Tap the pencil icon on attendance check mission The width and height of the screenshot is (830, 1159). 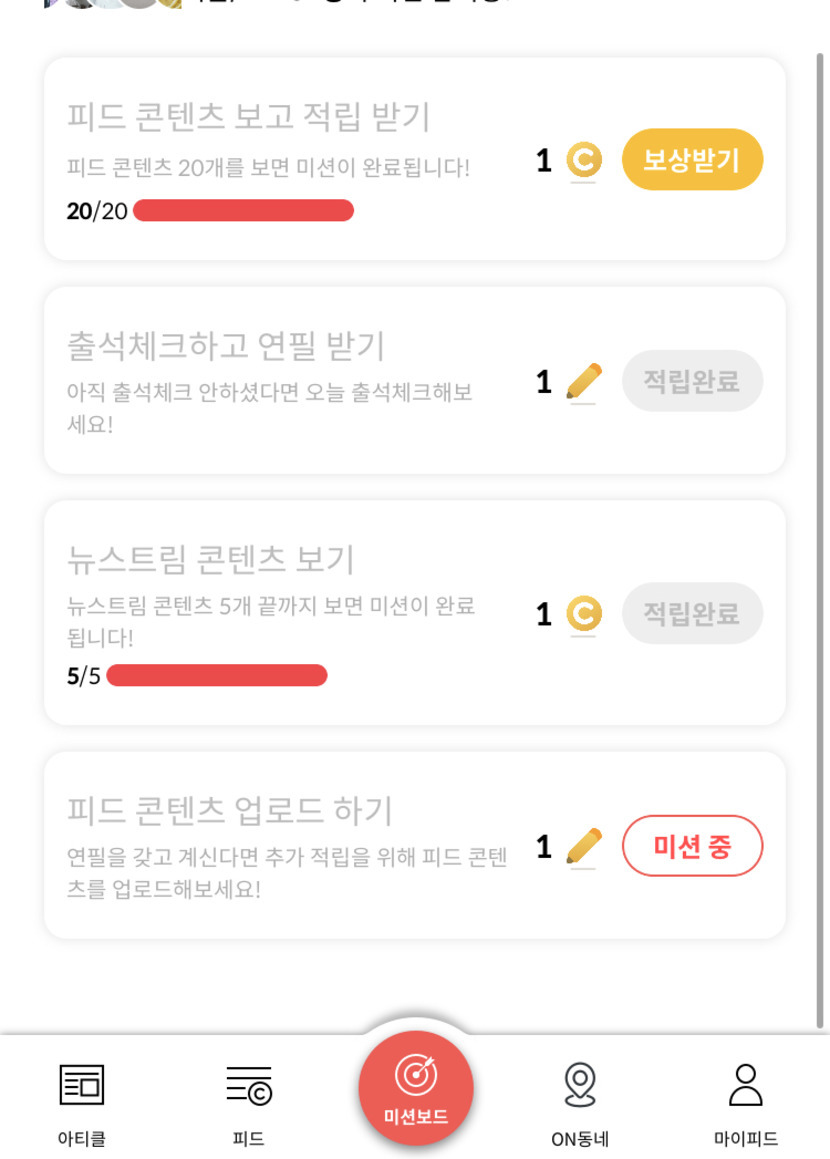[584, 382]
